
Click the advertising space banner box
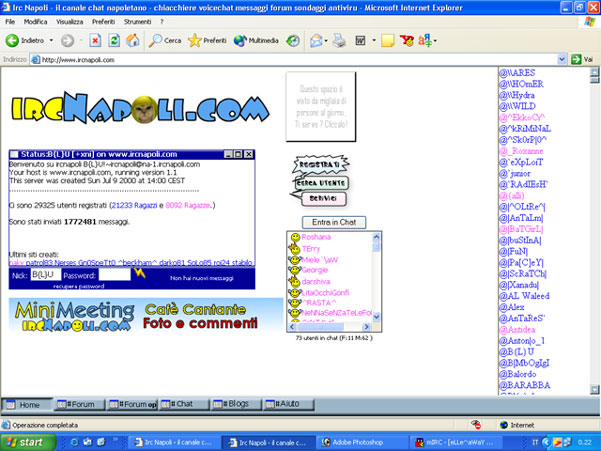[x=321, y=107]
